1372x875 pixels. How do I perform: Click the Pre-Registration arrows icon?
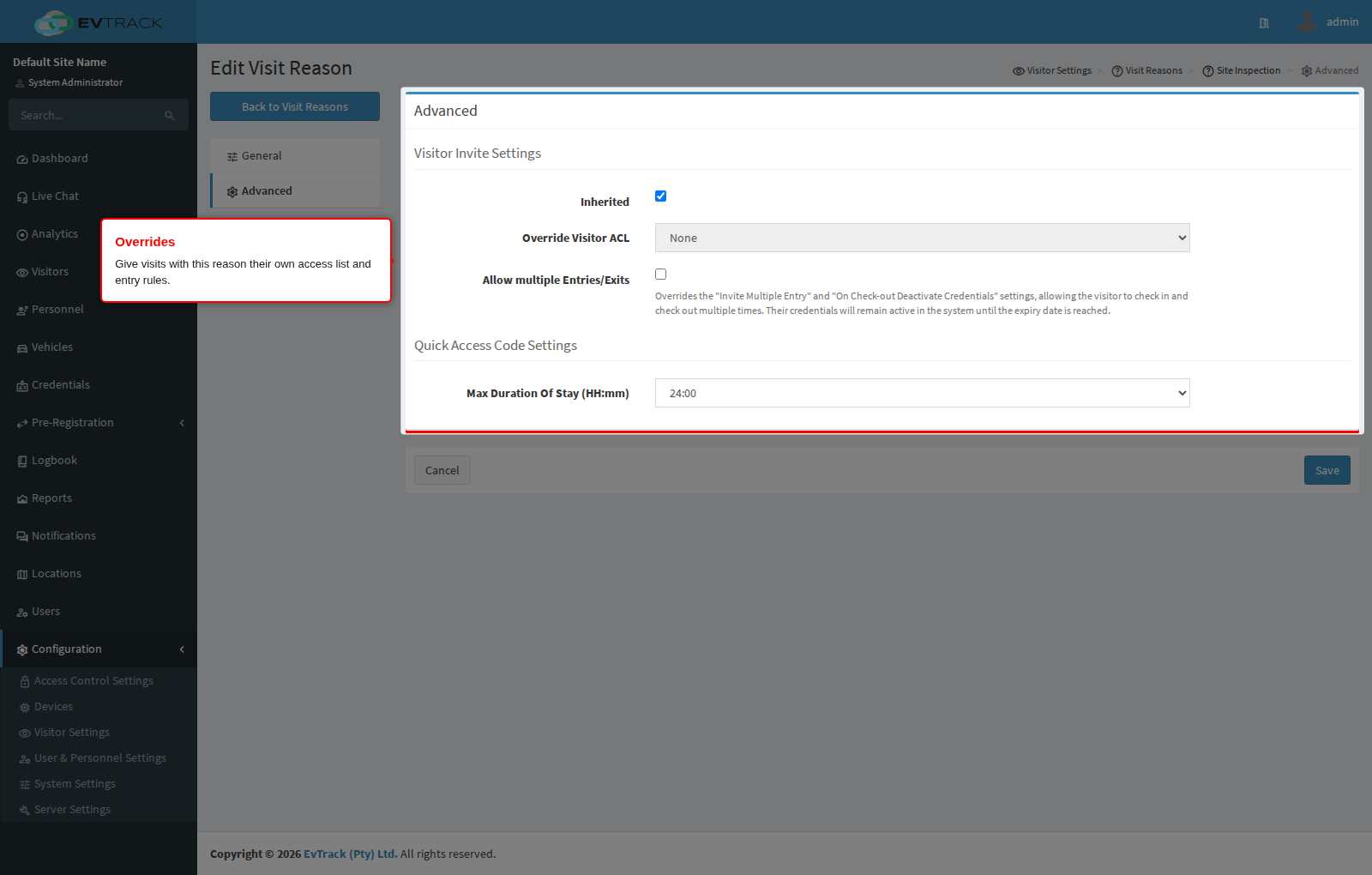[x=22, y=424]
